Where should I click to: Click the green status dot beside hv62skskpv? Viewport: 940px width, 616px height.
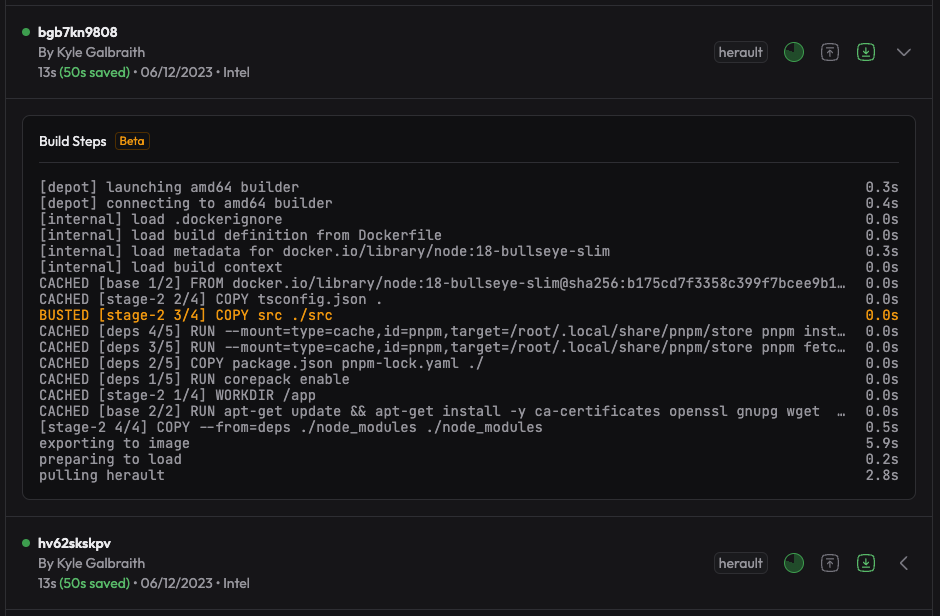click(x=27, y=543)
